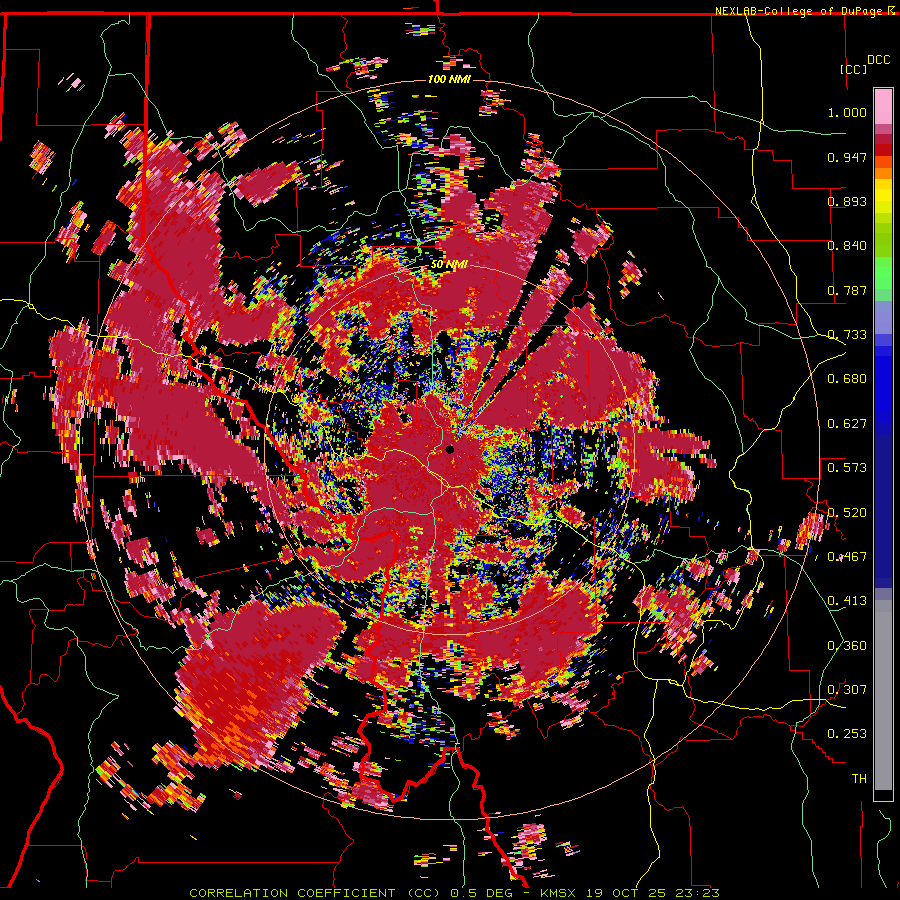900x900 pixels.
Task: Click the 23:23 timestamp in the caption
Action: (x=699, y=893)
